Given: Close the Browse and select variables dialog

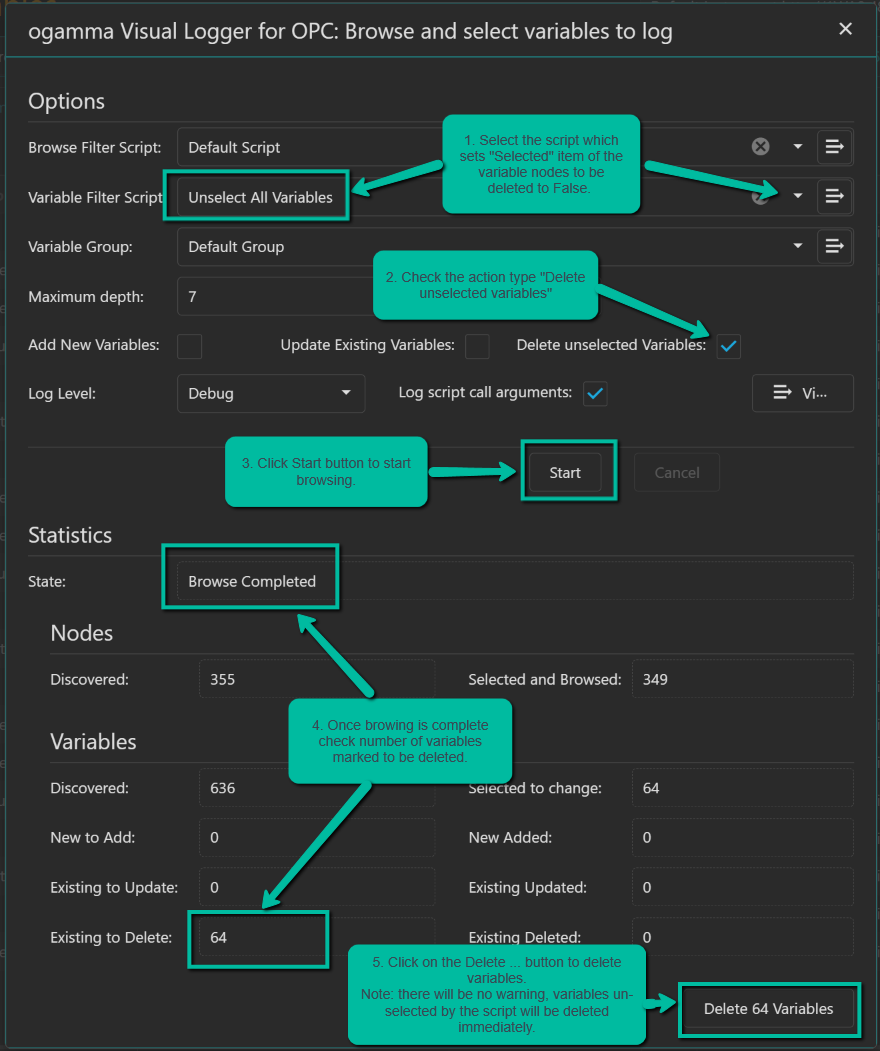Looking at the screenshot, I should [x=845, y=29].
